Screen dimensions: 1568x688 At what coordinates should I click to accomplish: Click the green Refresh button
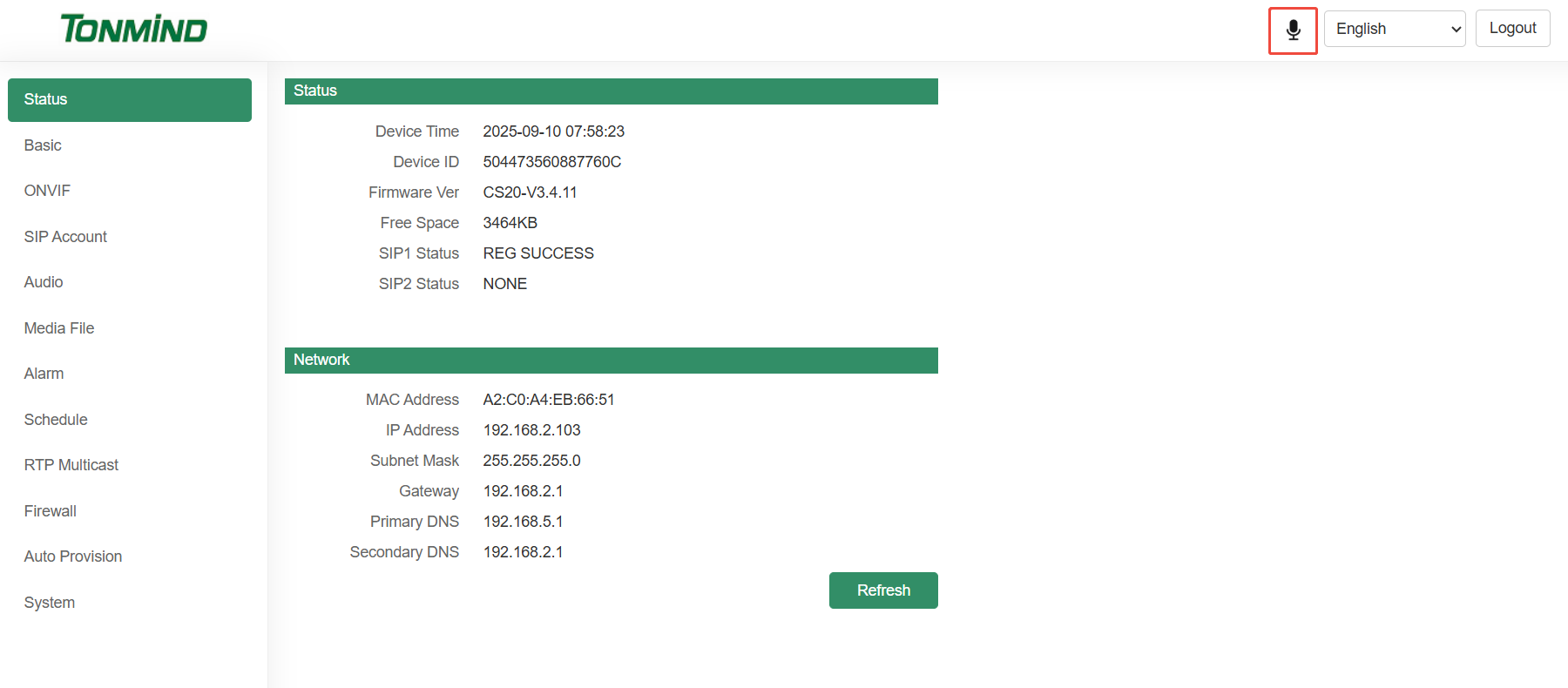coord(882,590)
